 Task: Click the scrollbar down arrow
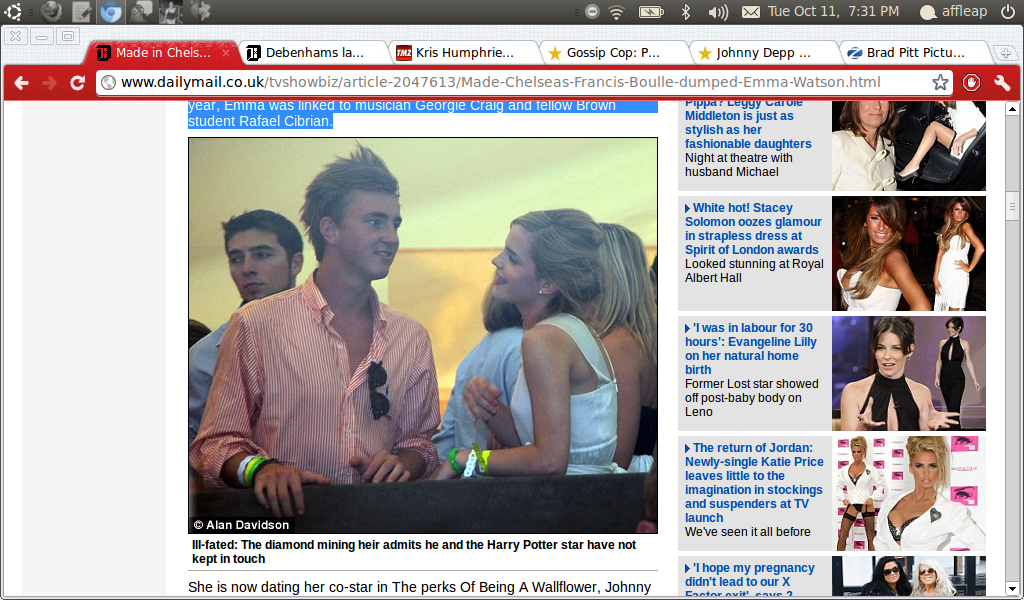coord(1012,588)
